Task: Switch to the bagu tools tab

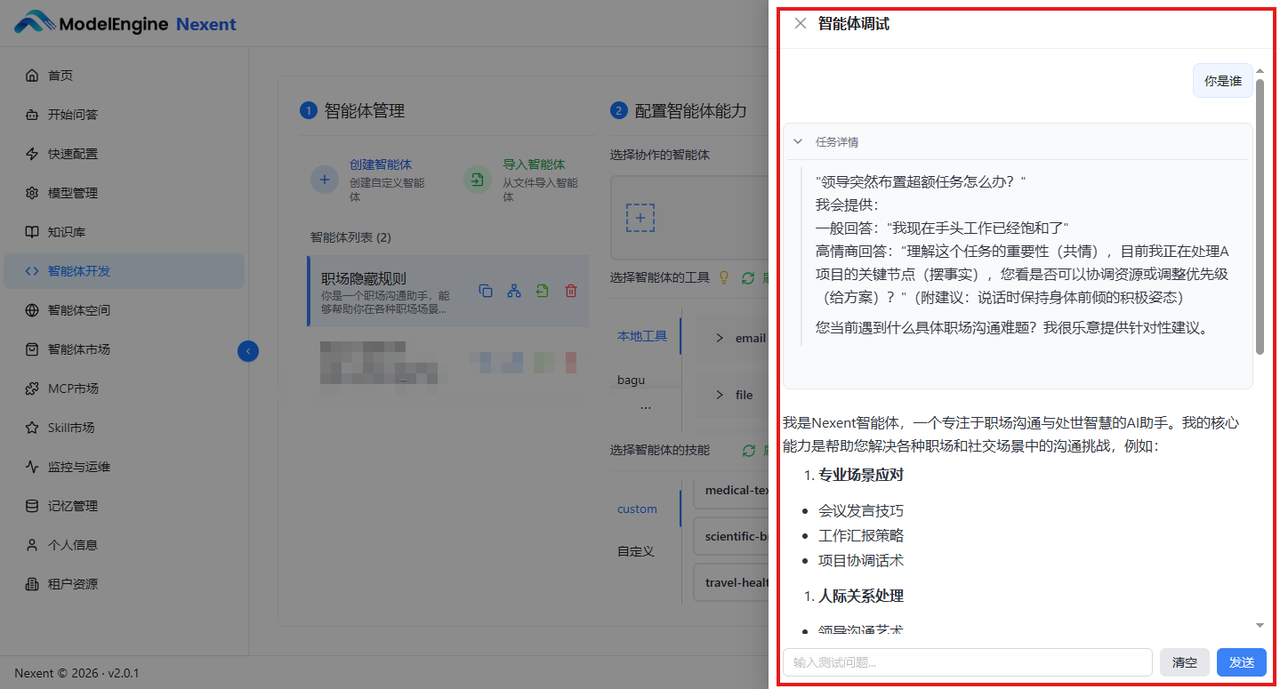Action: 630,379
